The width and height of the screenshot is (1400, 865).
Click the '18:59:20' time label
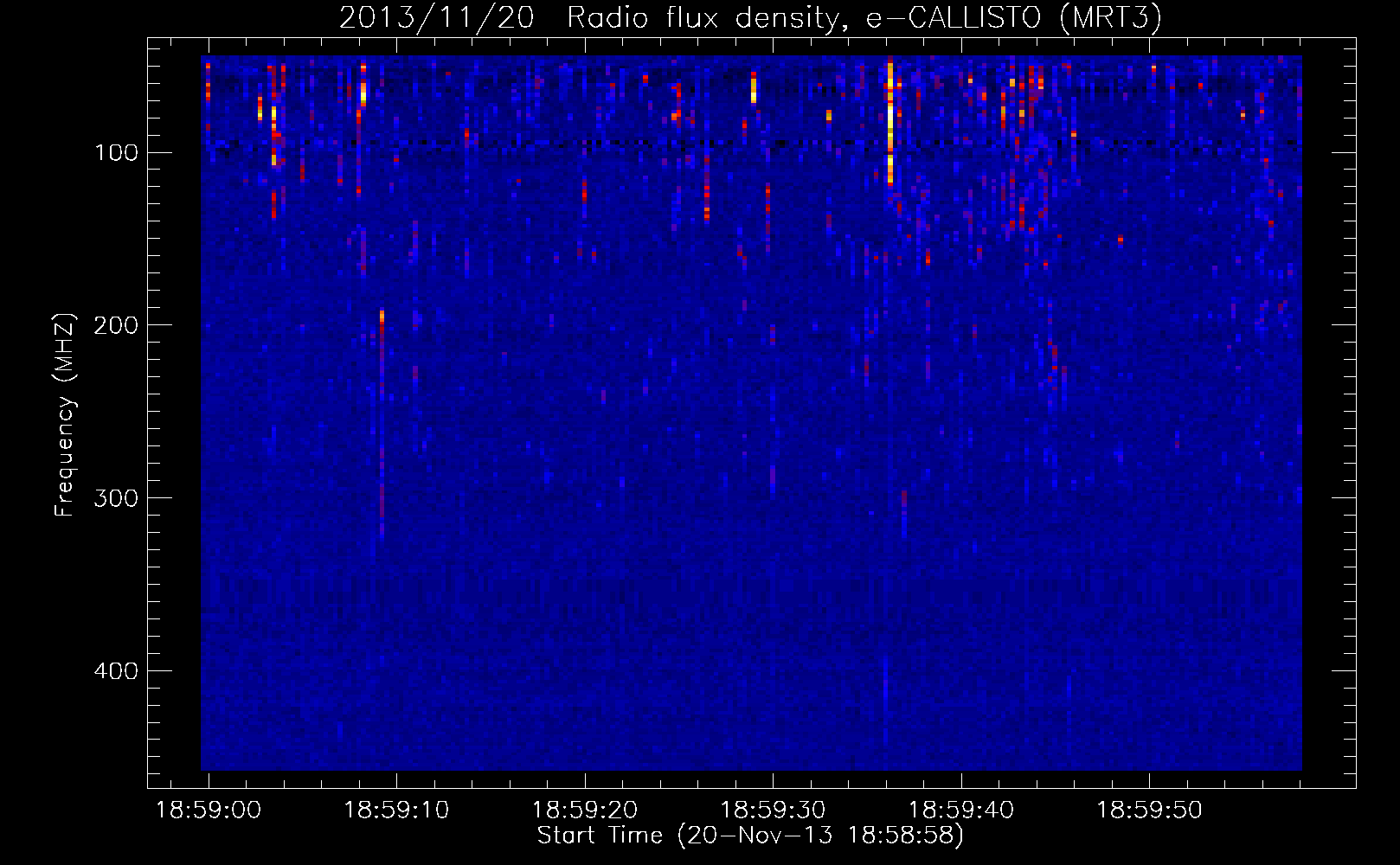[585, 811]
